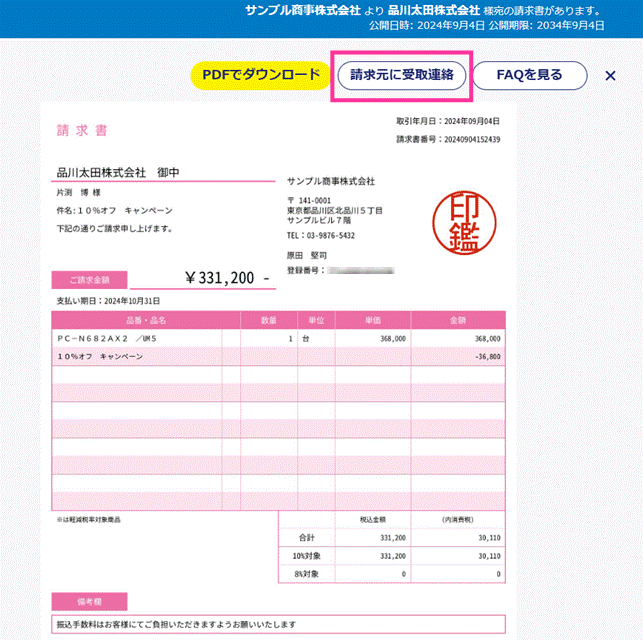This screenshot has width=643, height=640.
Task: Click contact name 原田 堅司
Action: coord(307,255)
